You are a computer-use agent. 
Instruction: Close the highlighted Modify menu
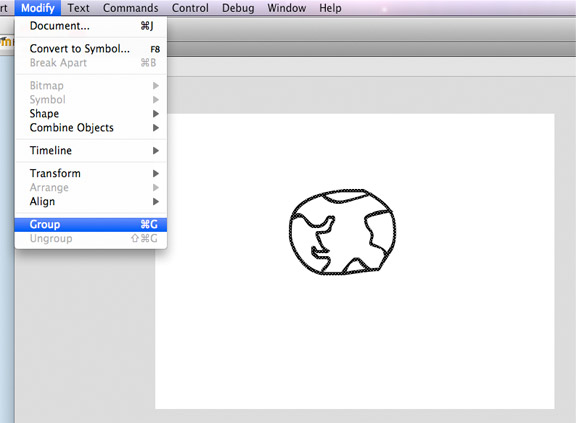(x=37, y=8)
